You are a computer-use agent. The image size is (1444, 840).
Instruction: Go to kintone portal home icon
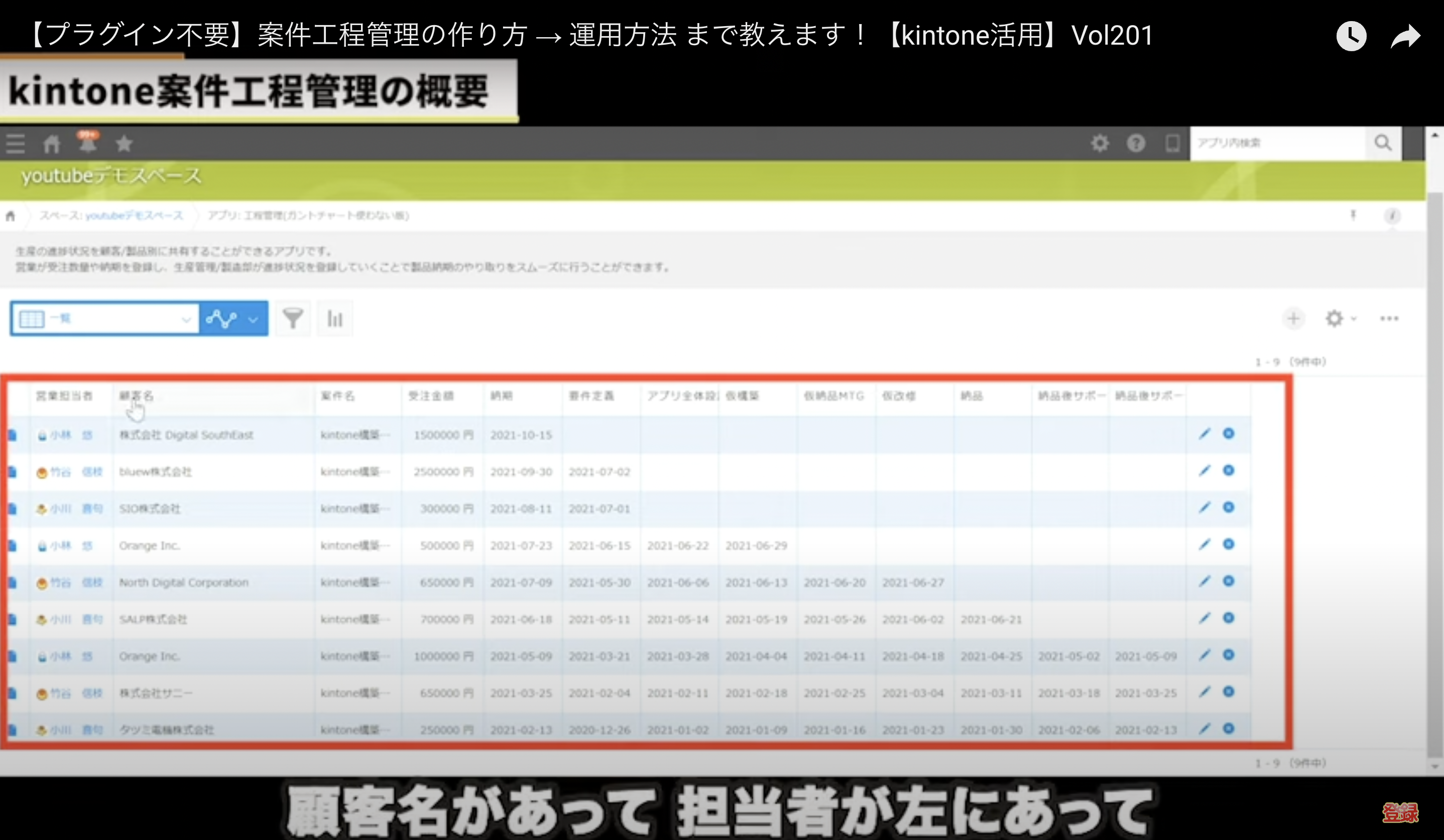[52, 144]
